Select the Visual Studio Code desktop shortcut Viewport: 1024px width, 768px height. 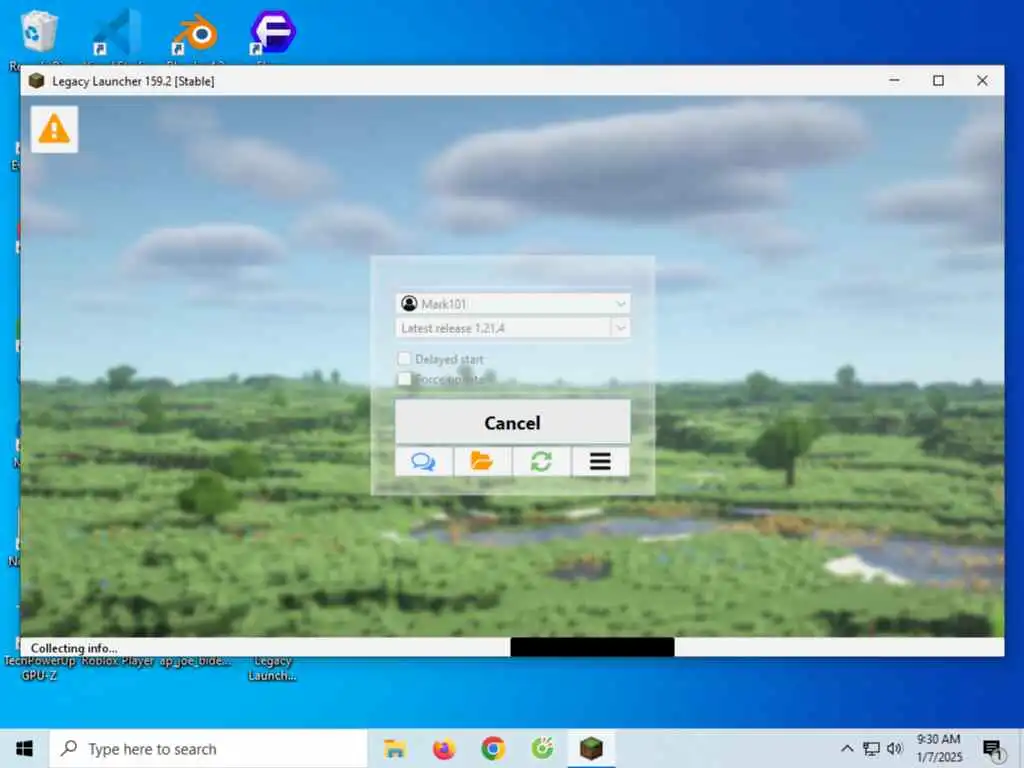116,33
